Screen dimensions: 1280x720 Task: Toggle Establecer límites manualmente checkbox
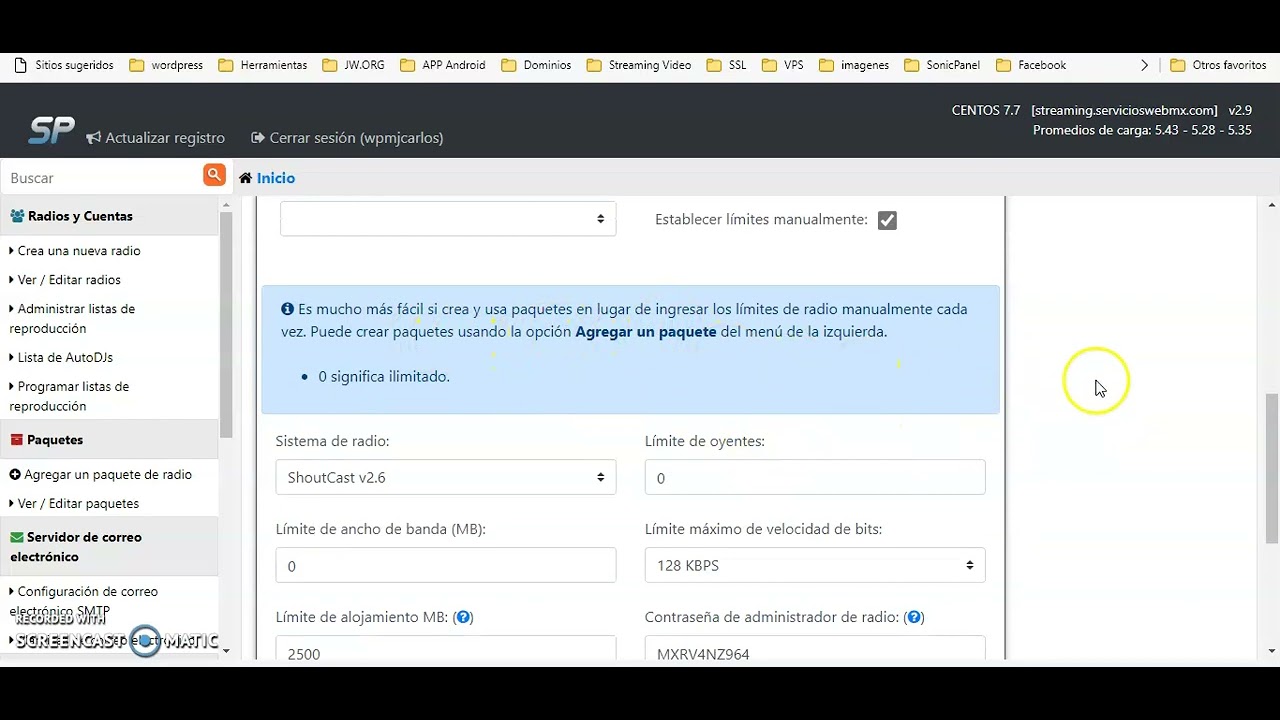[887, 220]
